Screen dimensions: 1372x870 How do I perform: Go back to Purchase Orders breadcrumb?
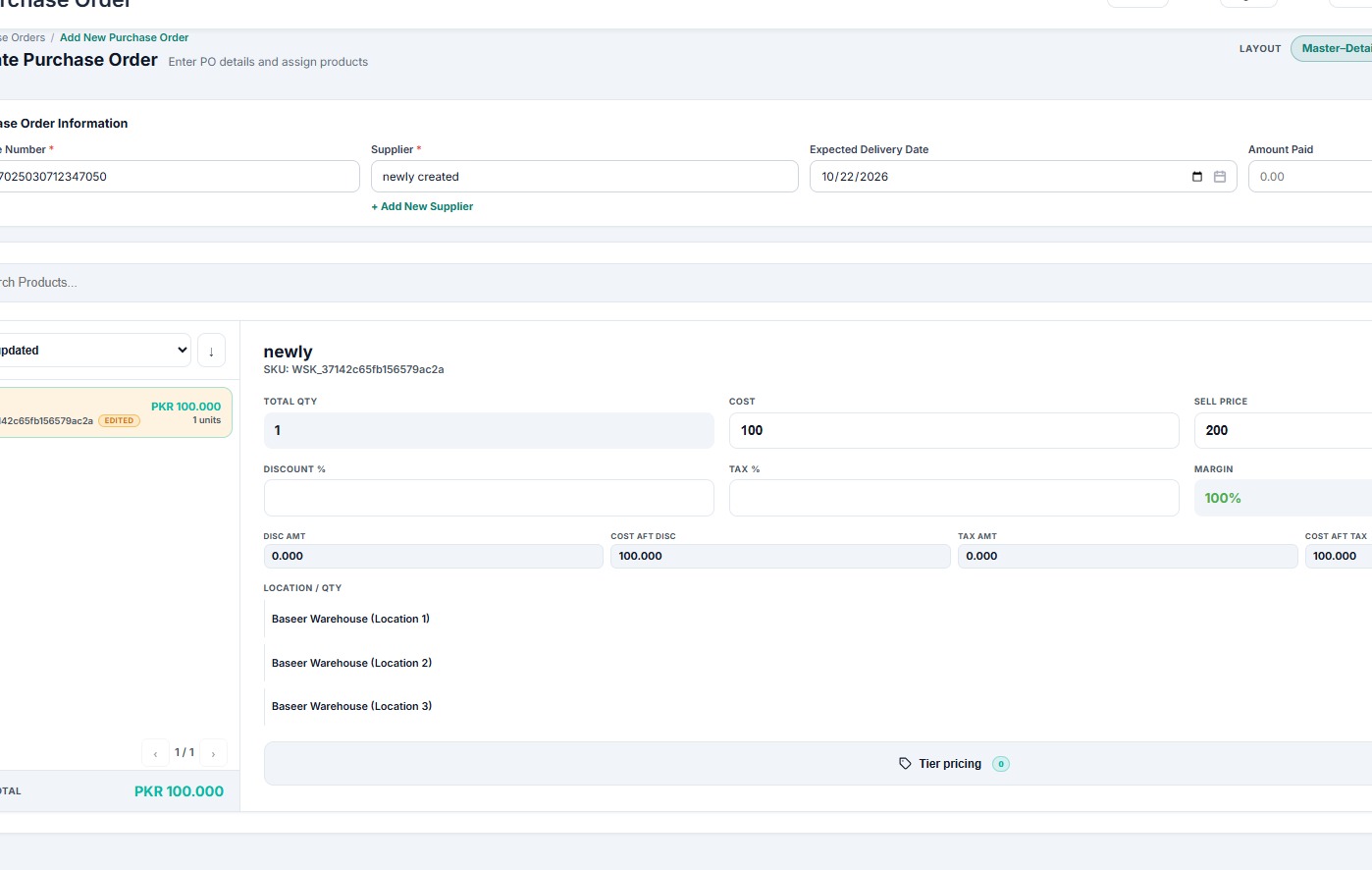coord(23,37)
